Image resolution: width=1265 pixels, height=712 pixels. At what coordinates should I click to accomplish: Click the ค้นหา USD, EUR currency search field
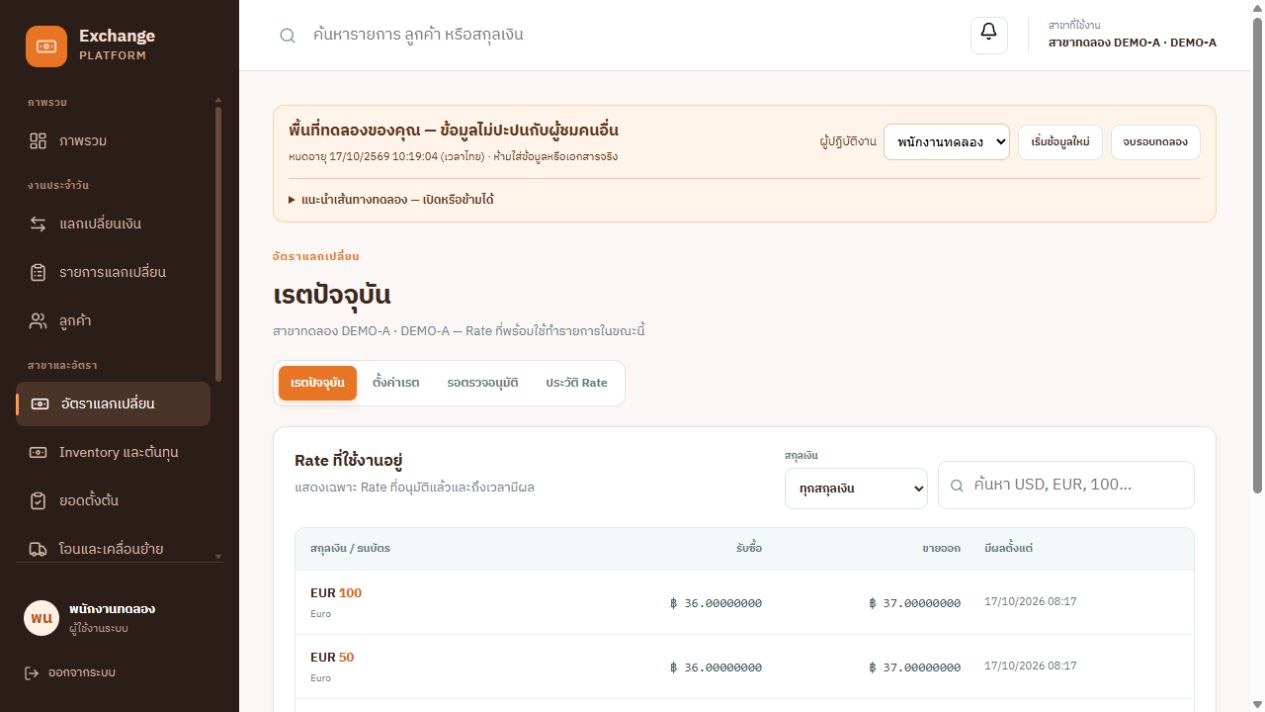click(x=1066, y=485)
